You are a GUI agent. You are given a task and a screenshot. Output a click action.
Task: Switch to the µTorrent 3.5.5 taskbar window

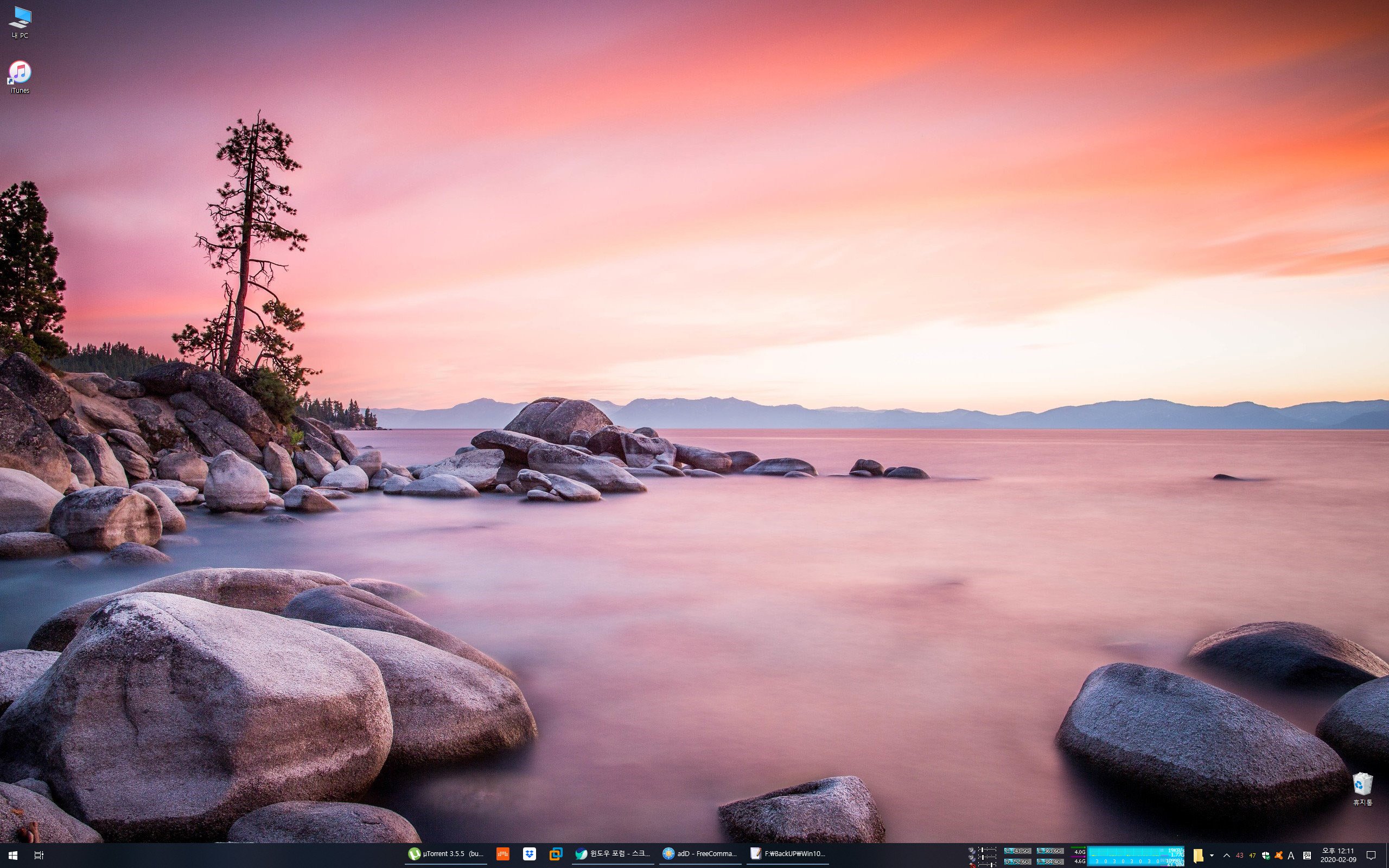(x=446, y=854)
